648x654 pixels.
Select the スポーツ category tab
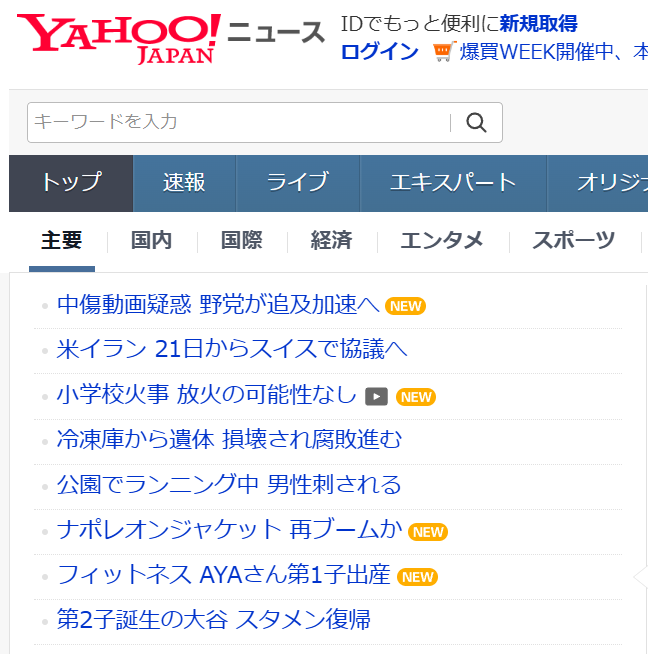574,241
